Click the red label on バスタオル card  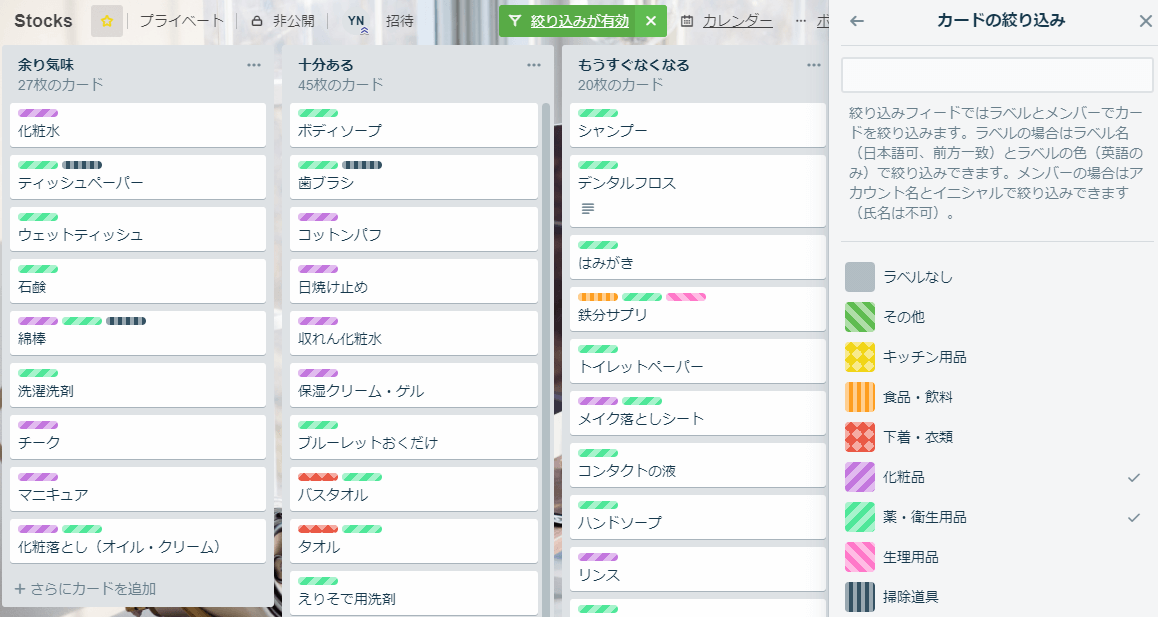[318, 477]
